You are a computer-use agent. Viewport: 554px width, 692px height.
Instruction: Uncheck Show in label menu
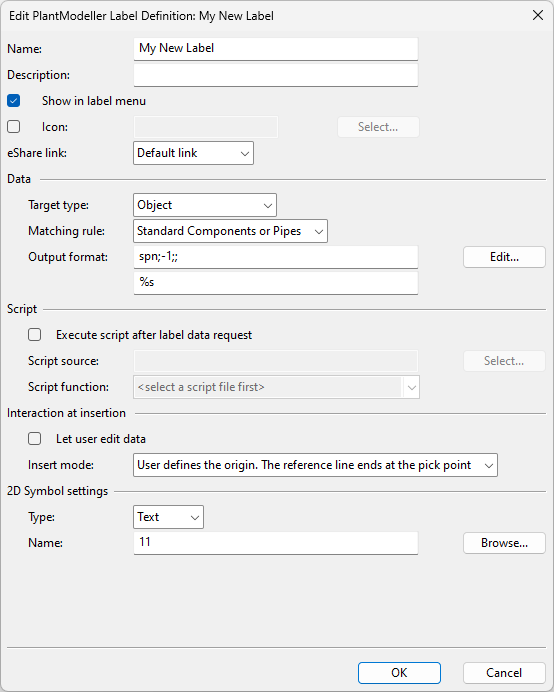click(x=14, y=101)
